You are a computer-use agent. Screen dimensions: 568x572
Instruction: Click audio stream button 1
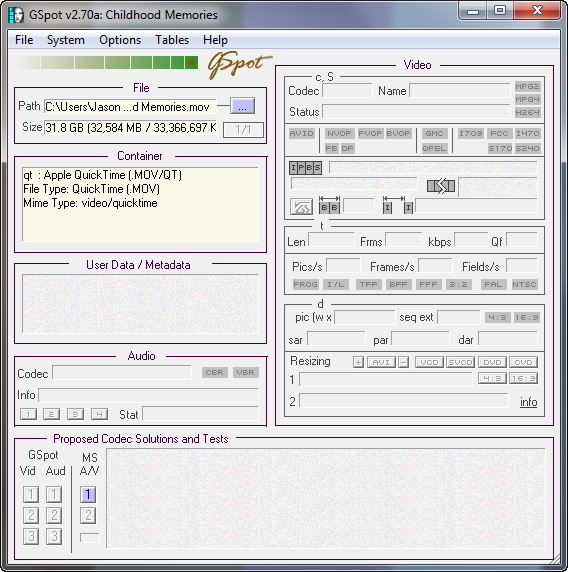(x=28, y=414)
